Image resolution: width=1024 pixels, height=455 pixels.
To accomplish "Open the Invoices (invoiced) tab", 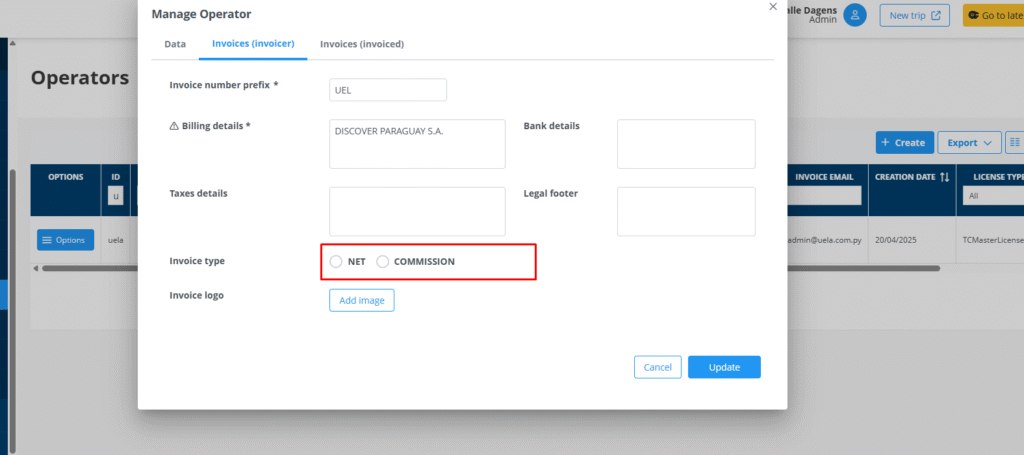I will (x=362, y=44).
